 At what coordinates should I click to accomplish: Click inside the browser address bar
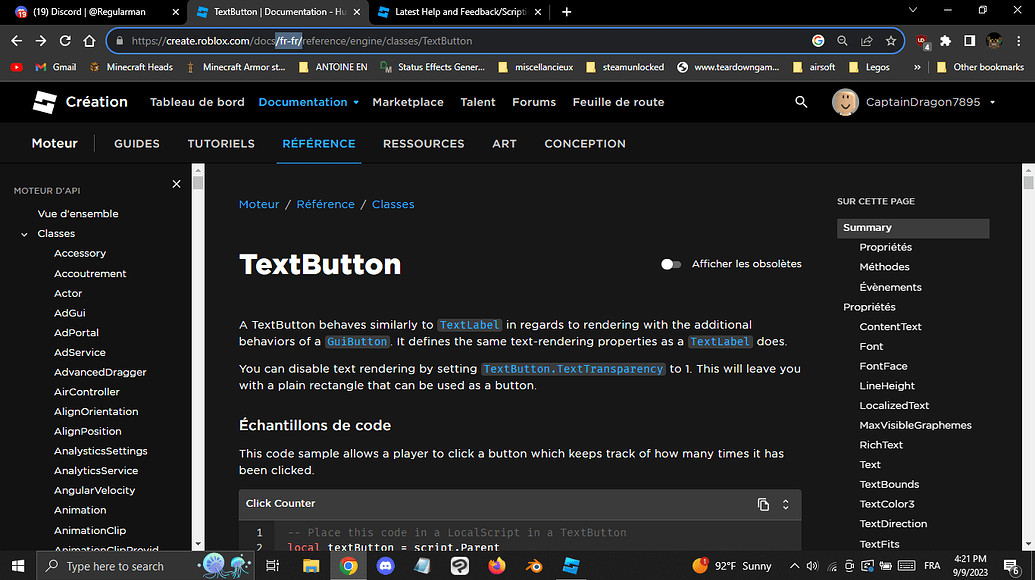click(400, 41)
